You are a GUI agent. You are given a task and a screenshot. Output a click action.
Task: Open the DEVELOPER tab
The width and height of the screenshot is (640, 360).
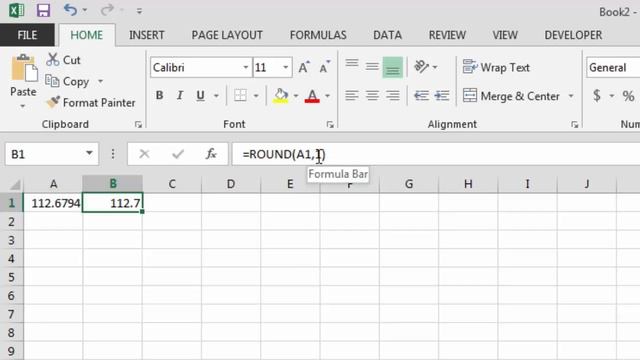pos(573,35)
